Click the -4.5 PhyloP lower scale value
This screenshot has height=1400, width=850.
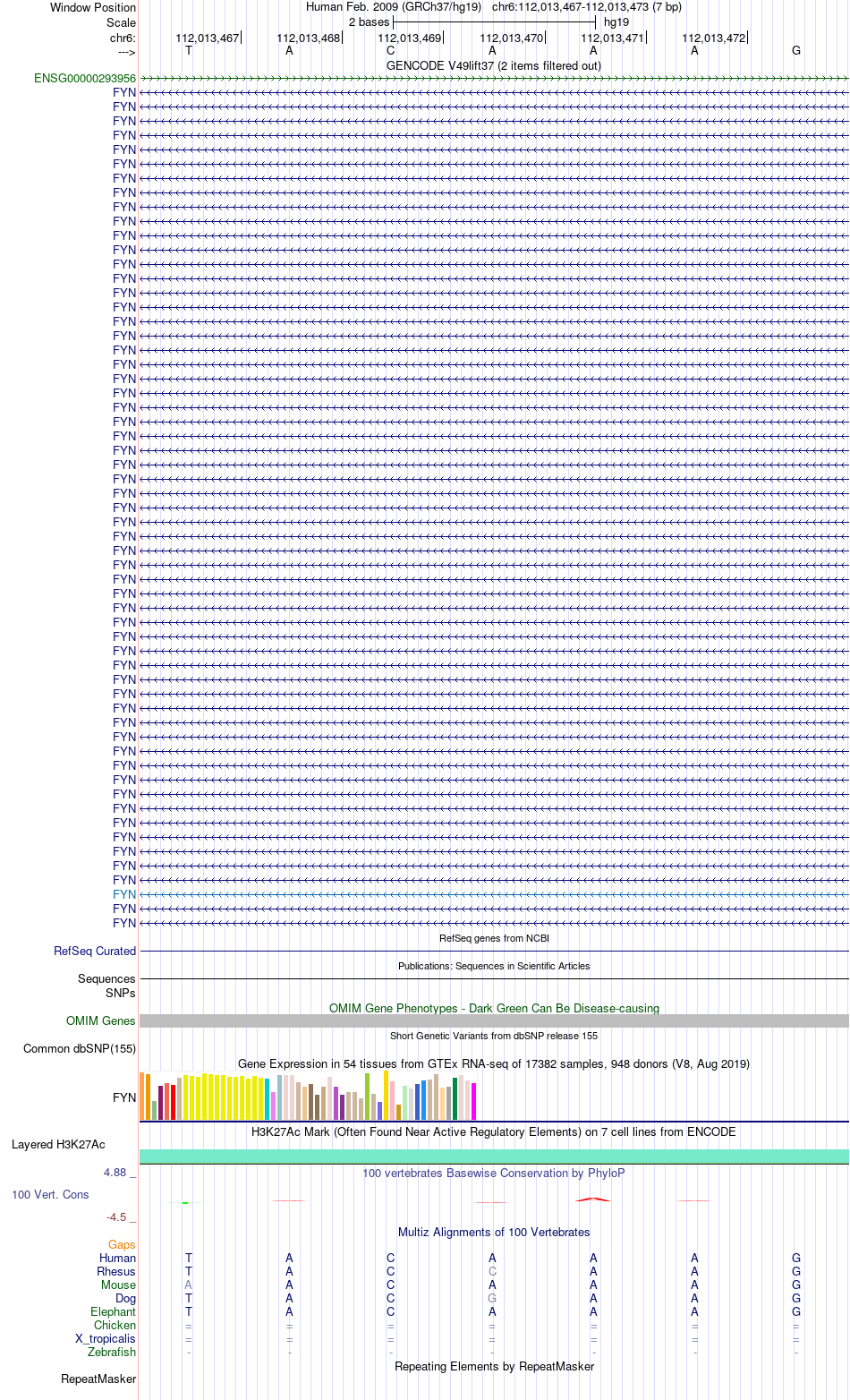(x=120, y=1217)
